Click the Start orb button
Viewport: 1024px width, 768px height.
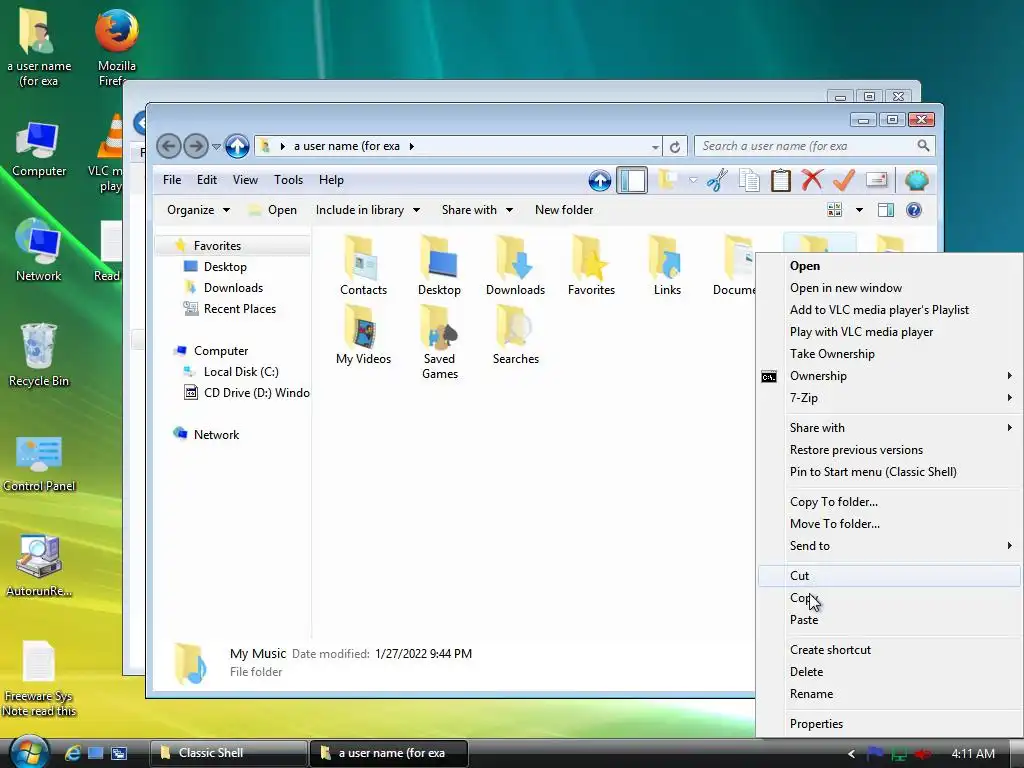point(29,752)
